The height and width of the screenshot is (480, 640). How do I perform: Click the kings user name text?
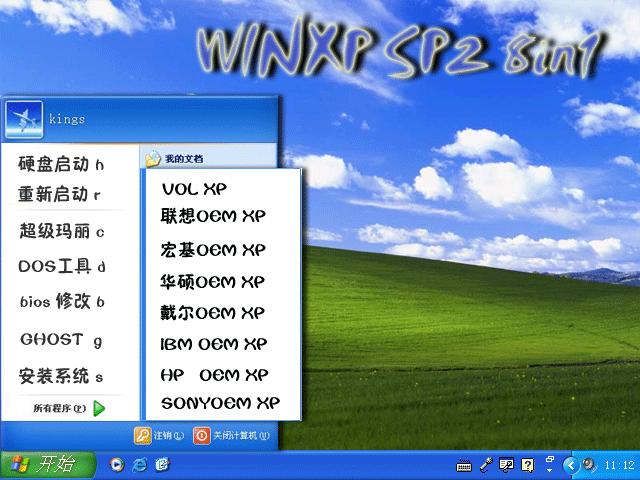[x=67, y=119]
